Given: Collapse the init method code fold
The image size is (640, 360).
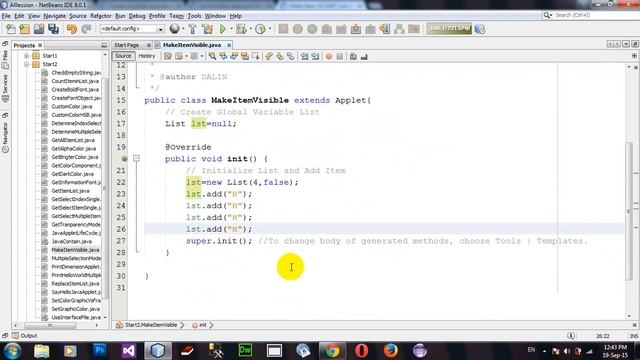Looking at the screenshot, I should coord(136,158).
